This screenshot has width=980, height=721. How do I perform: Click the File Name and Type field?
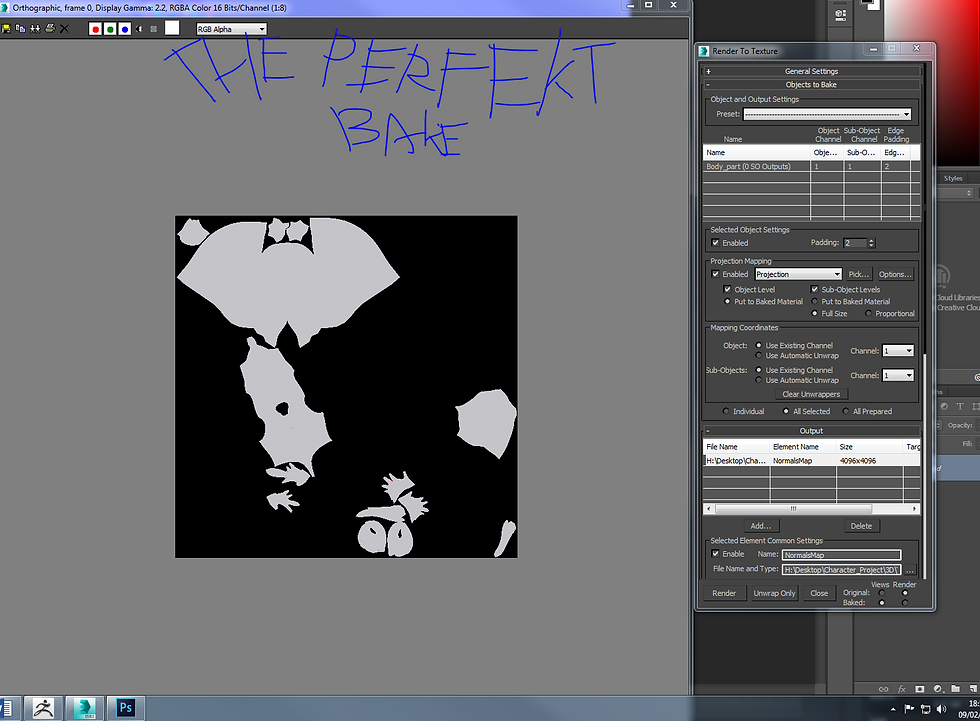click(x=842, y=570)
